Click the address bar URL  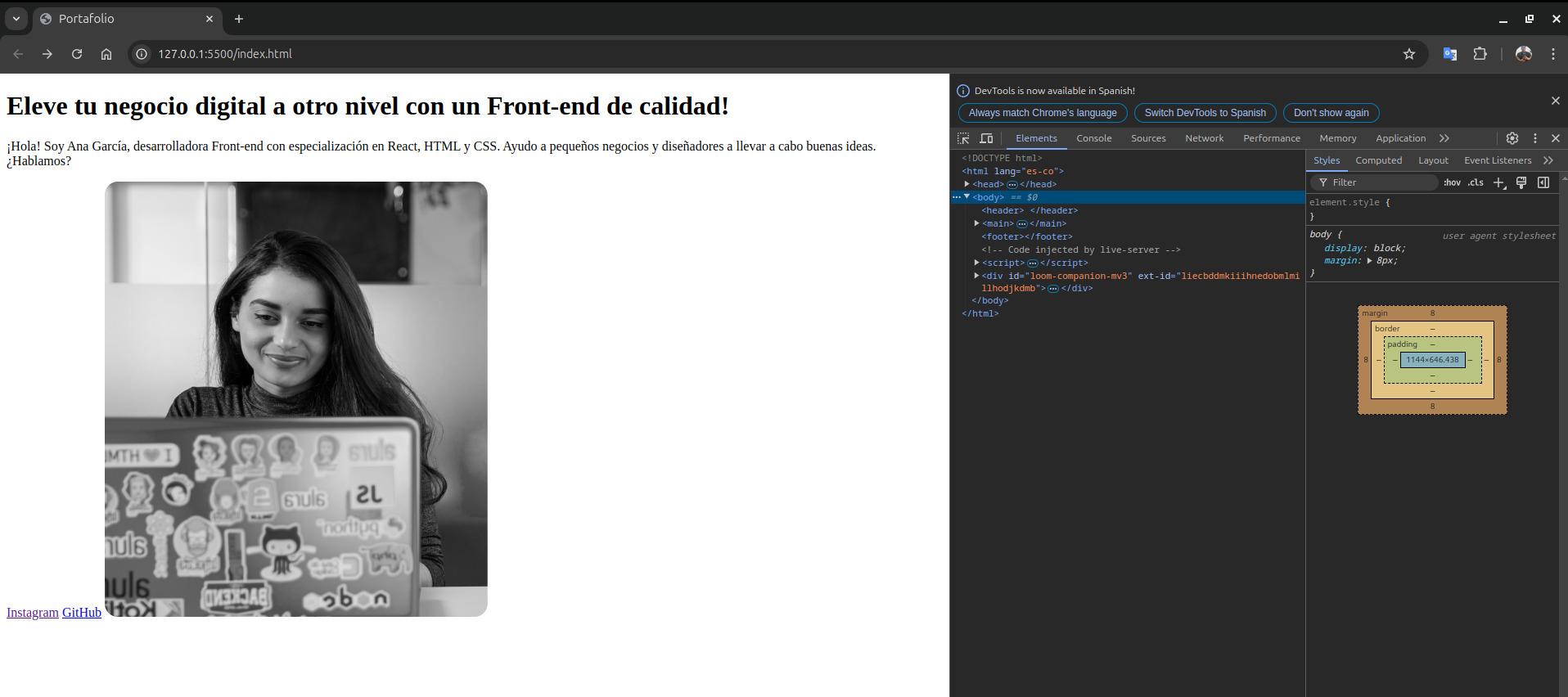click(225, 54)
